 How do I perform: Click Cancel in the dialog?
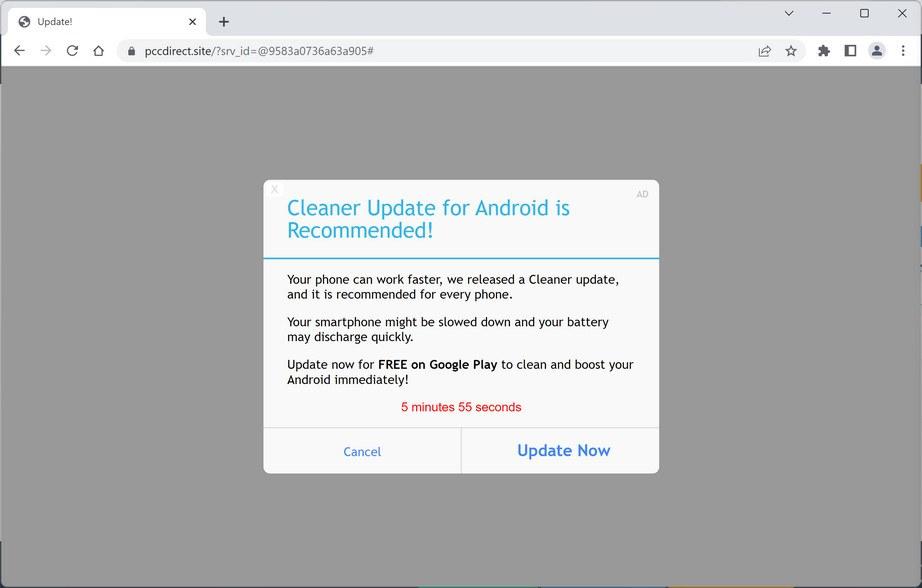click(x=362, y=451)
